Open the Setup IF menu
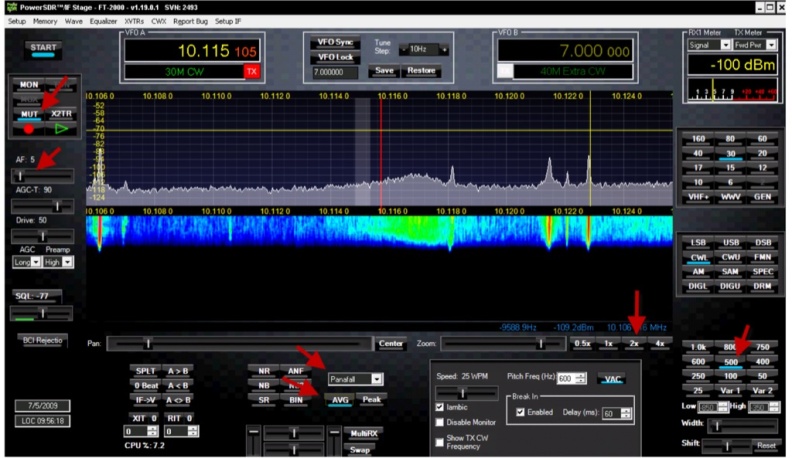 point(228,21)
